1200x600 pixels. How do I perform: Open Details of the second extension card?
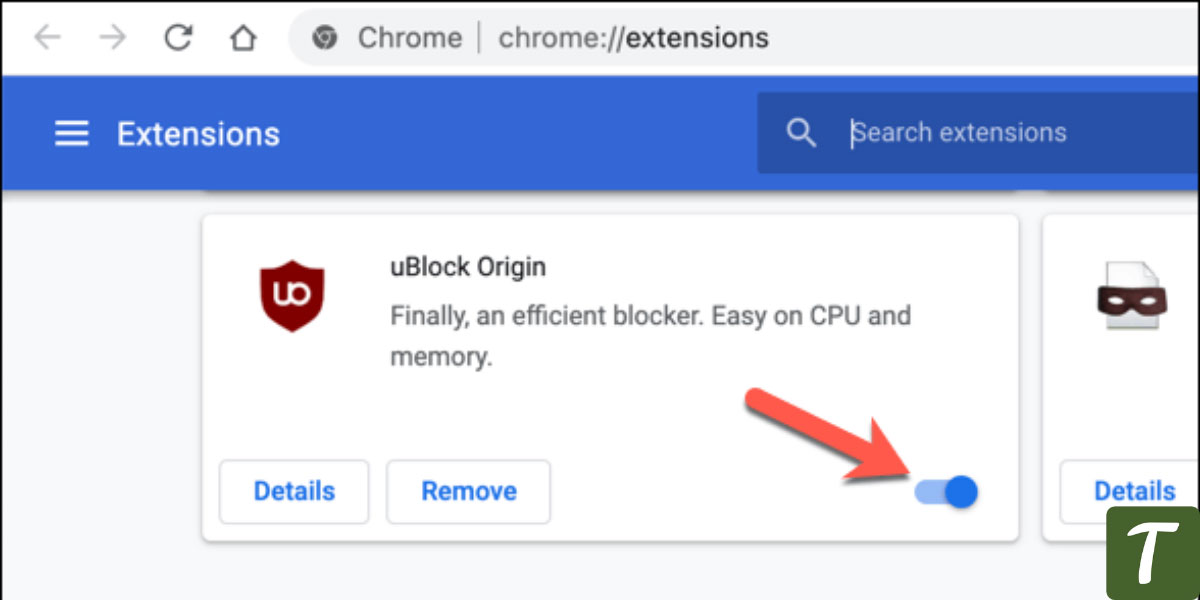click(x=1134, y=491)
